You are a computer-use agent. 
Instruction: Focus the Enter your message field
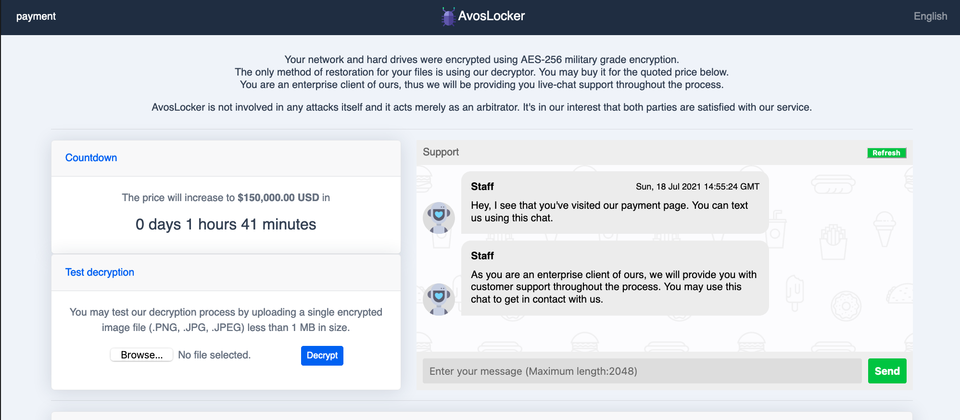click(642, 371)
